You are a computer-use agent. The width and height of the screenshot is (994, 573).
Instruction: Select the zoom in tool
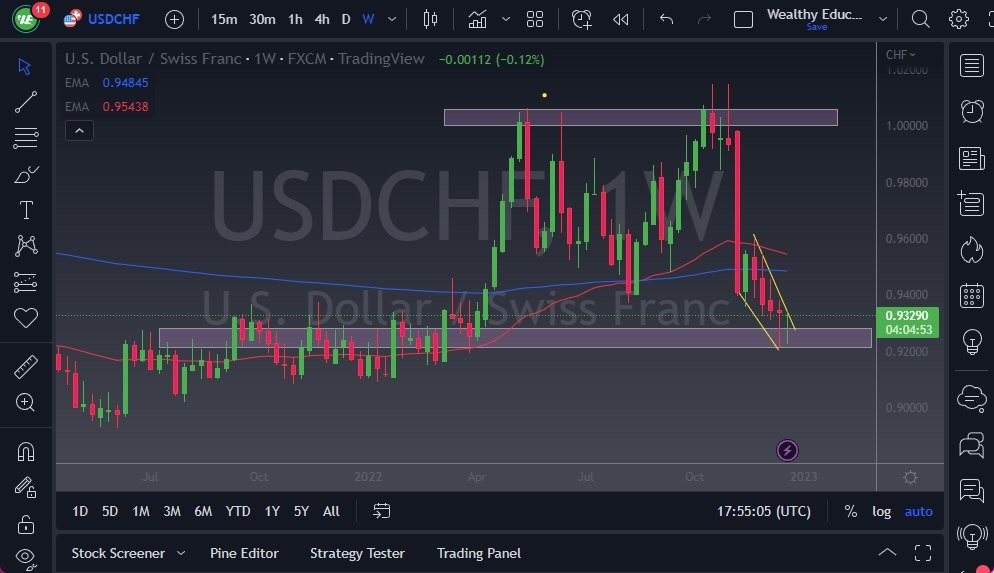(x=25, y=402)
